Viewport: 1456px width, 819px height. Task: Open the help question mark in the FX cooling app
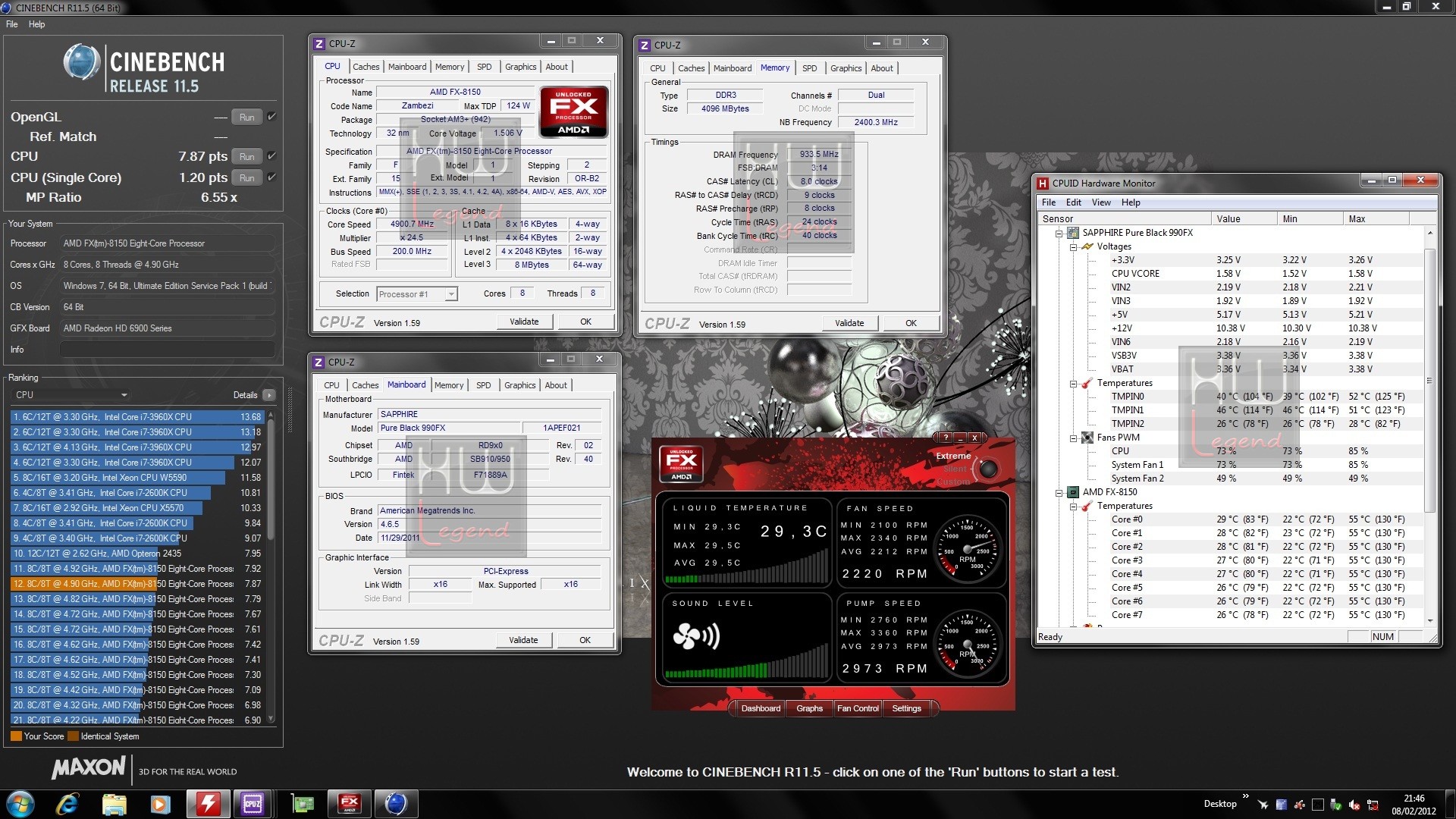(x=945, y=438)
